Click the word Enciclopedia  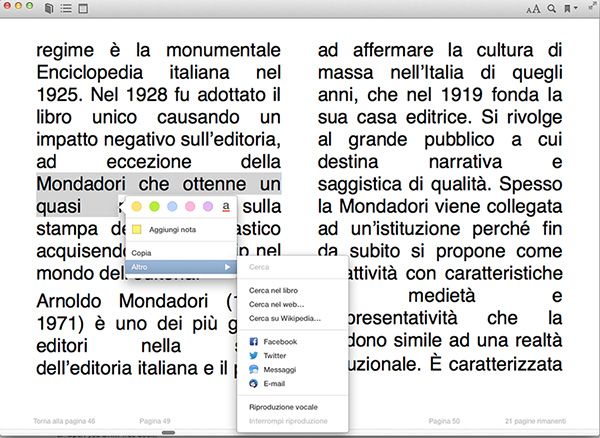click(x=90, y=73)
